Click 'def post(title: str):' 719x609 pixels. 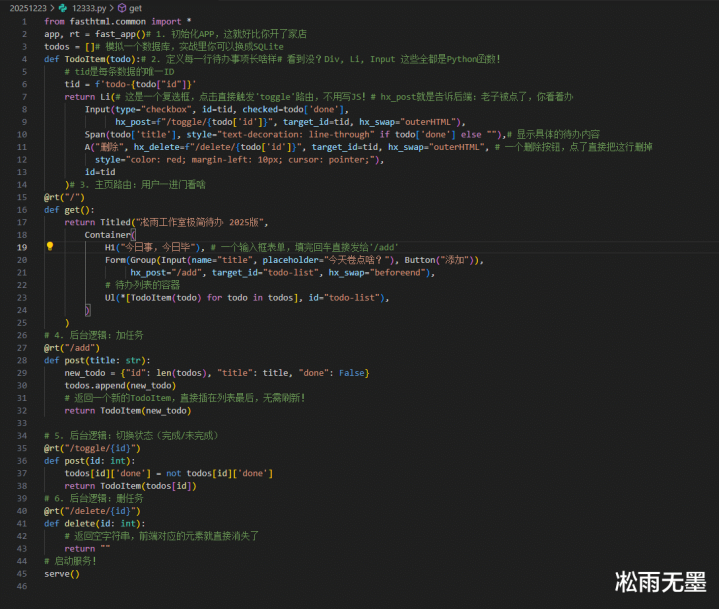(97, 360)
